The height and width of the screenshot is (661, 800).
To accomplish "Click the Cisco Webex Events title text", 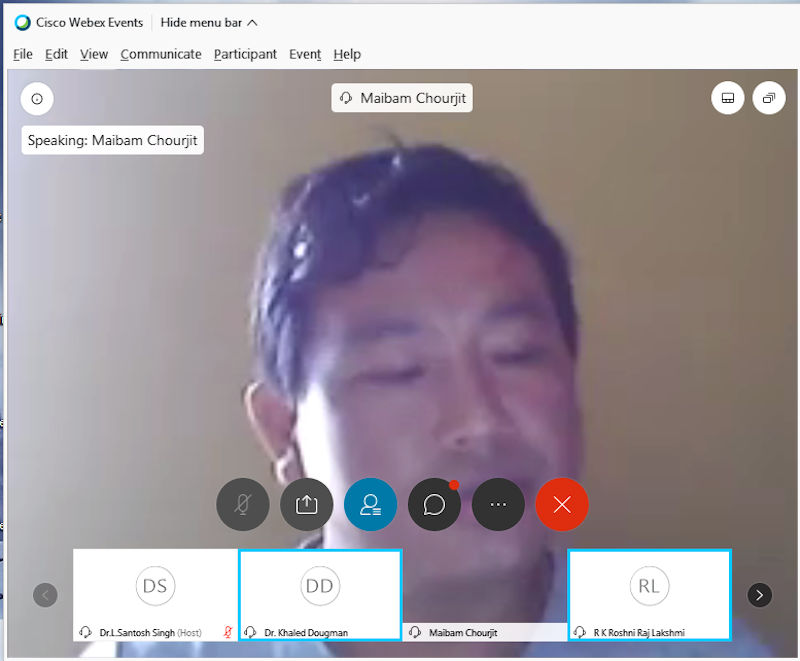I will point(89,22).
